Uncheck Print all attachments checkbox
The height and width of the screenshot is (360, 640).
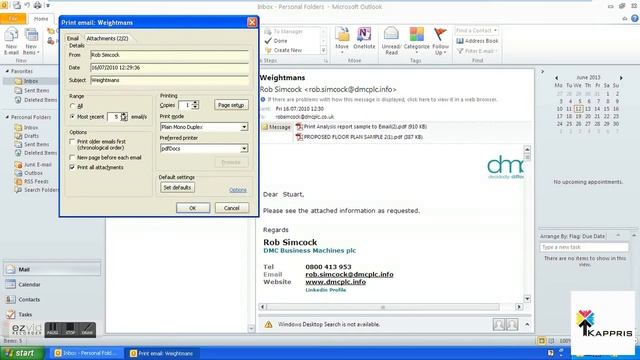click(72, 167)
